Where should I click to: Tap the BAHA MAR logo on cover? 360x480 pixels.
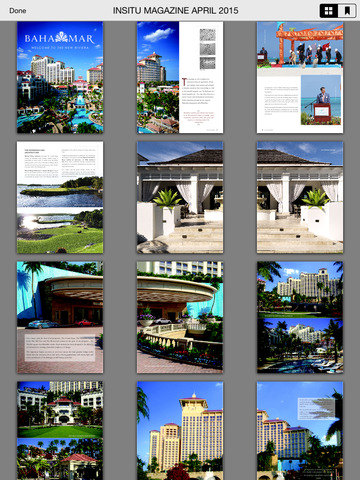click(x=60, y=38)
